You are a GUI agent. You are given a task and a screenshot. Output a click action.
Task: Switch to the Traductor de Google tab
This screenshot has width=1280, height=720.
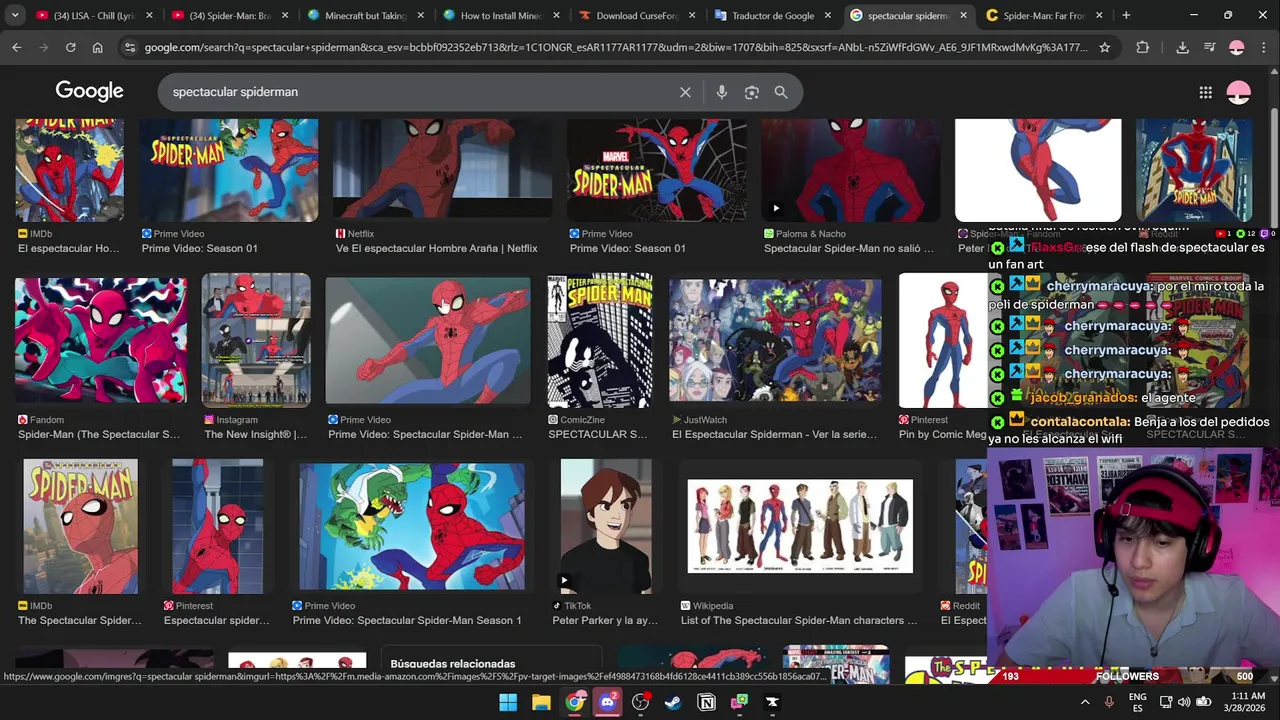pos(773,15)
